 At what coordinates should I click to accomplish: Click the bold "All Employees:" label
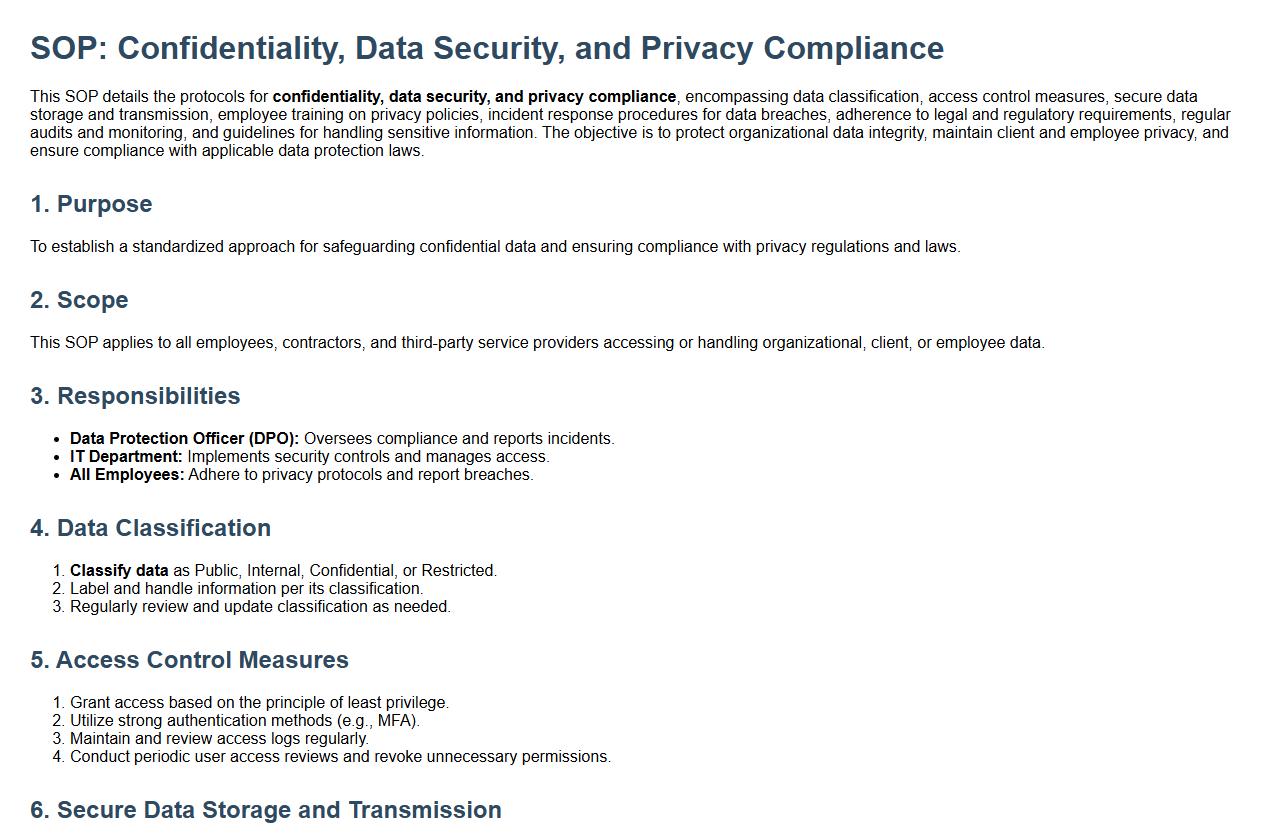point(127,475)
